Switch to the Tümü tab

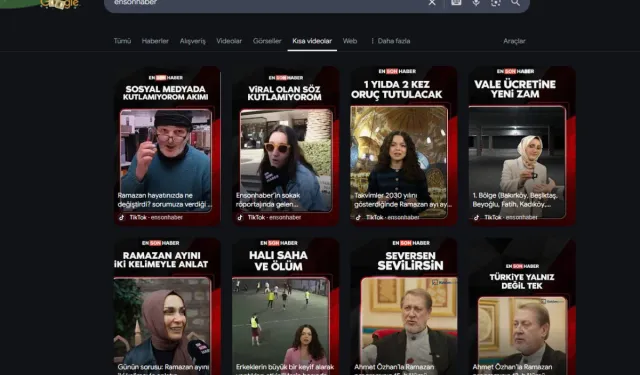click(x=122, y=41)
